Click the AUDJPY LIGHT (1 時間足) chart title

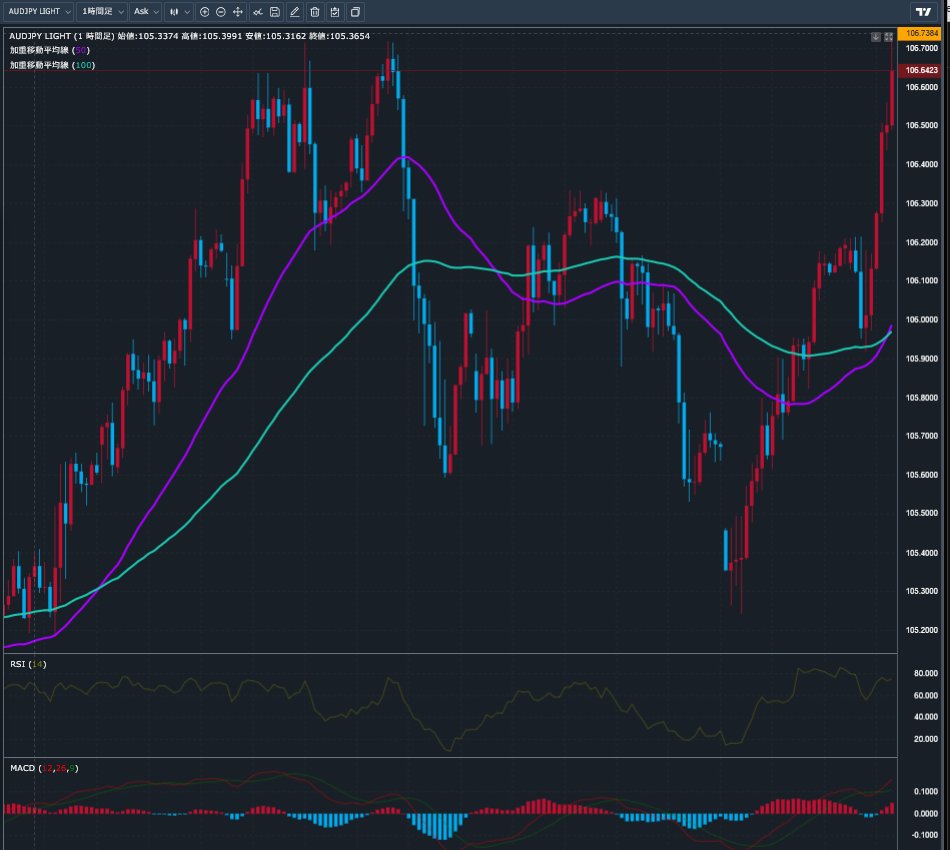coord(62,36)
